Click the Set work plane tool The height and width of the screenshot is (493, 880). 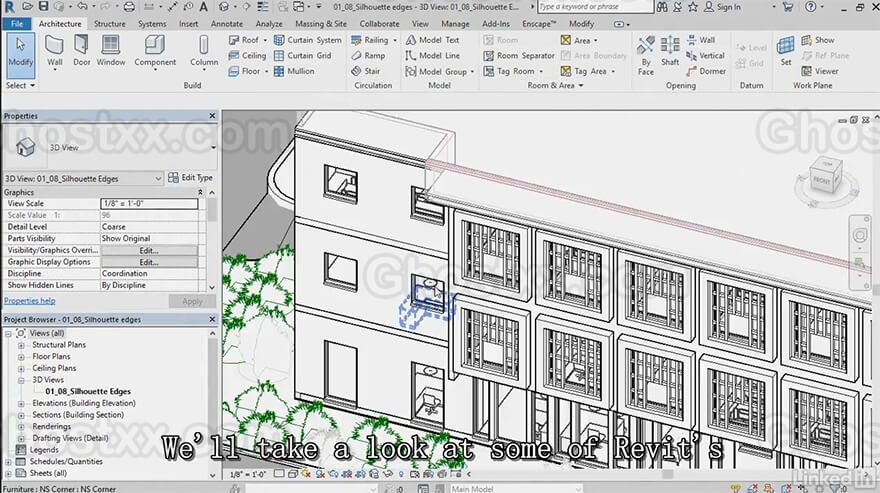786,52
